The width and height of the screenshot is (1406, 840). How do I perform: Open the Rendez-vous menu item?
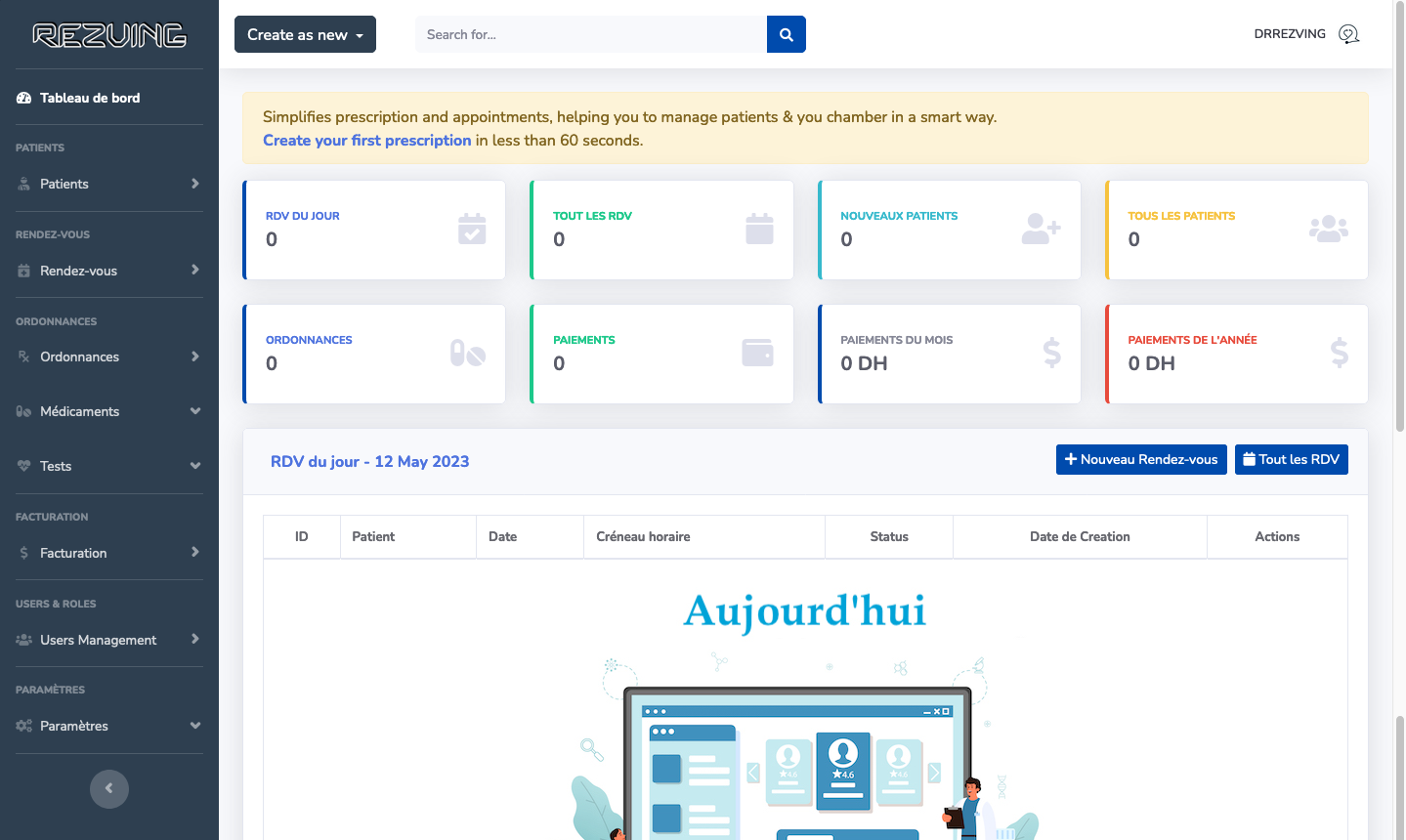click(109, 271)
